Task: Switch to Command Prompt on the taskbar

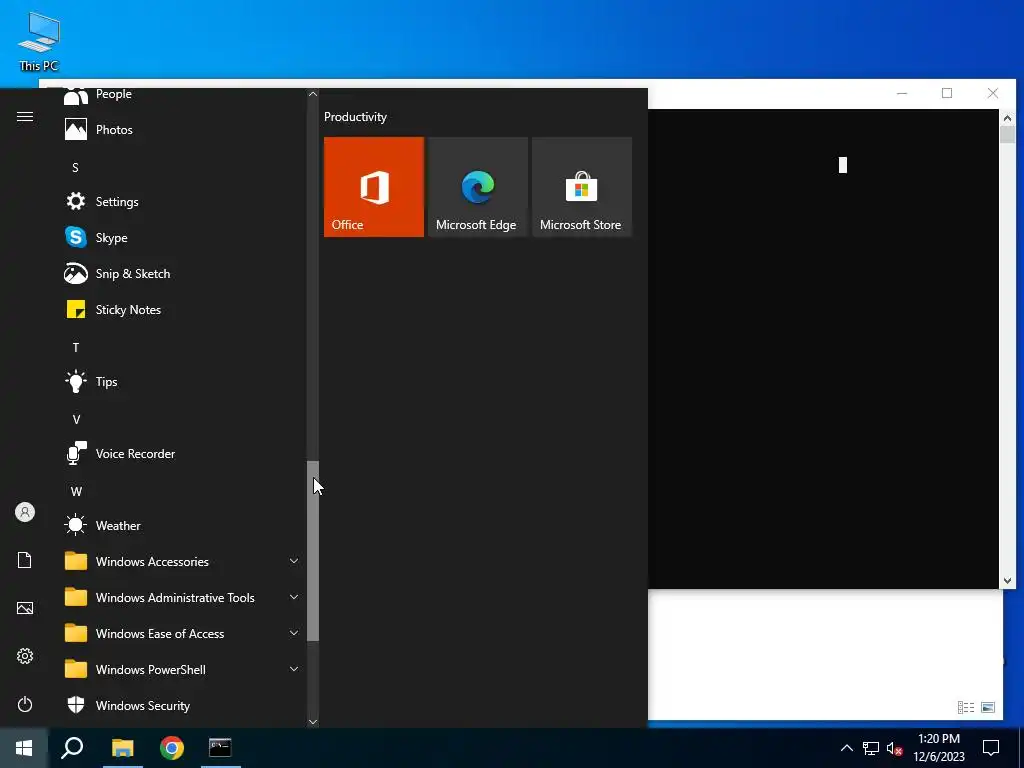Action: click(x=220, y=748)
